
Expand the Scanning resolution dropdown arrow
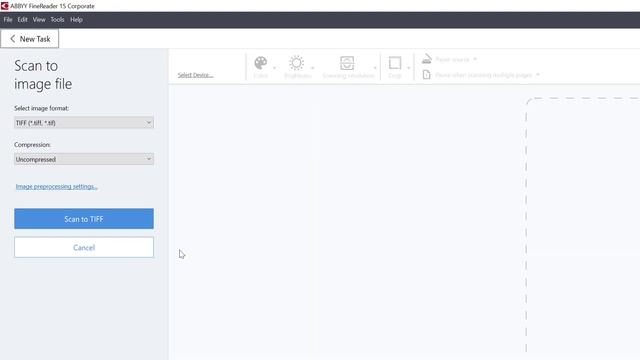coord(375,68)
